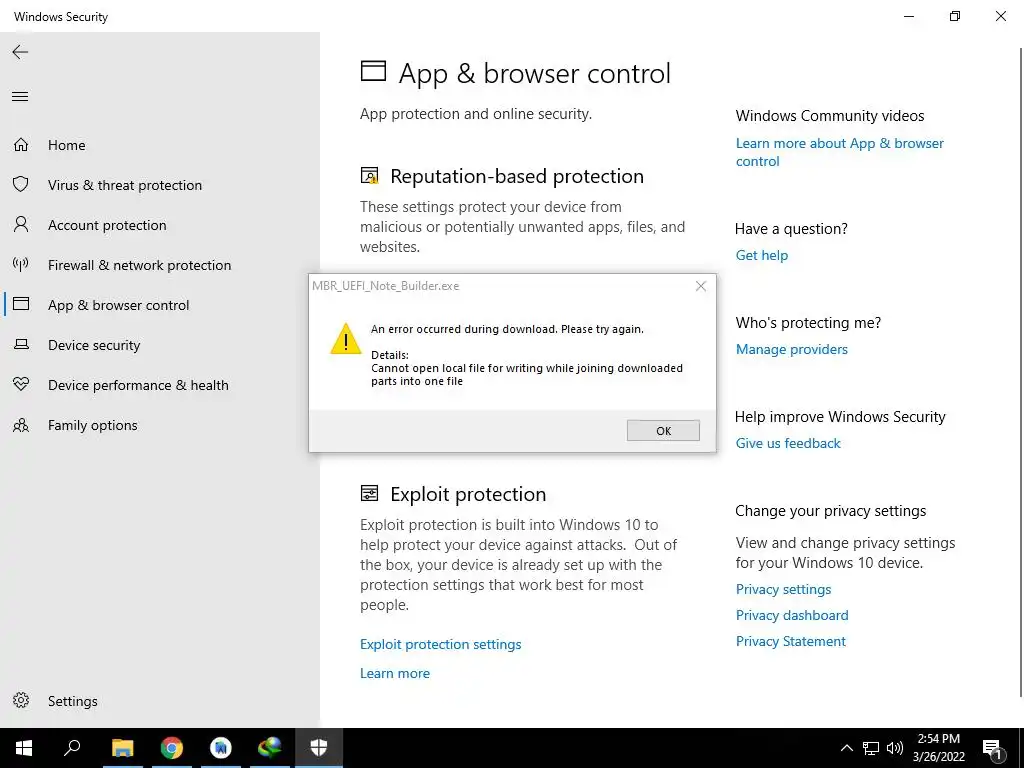Image resolution: width=1024 pixels, height=768 pixels.
Task: Open Privacy dashboard link
Action: click(792, 615)
